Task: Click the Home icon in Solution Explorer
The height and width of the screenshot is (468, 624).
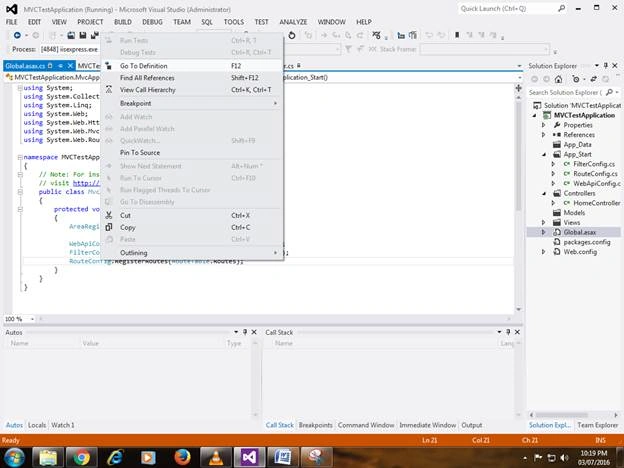Action: tap(558, 79)
